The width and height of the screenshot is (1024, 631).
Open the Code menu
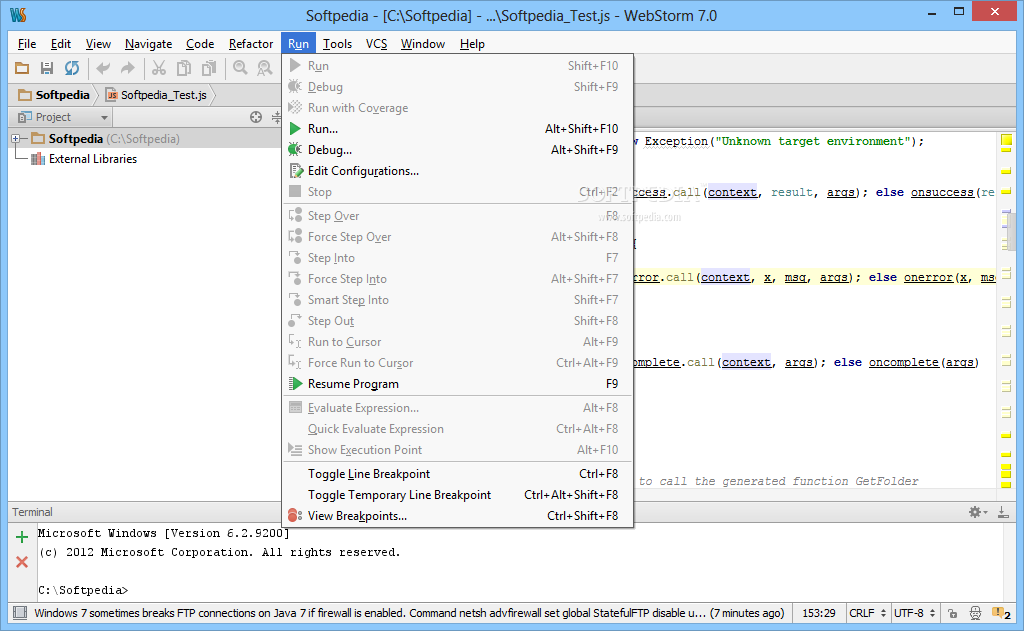click(x=200, y=44)
